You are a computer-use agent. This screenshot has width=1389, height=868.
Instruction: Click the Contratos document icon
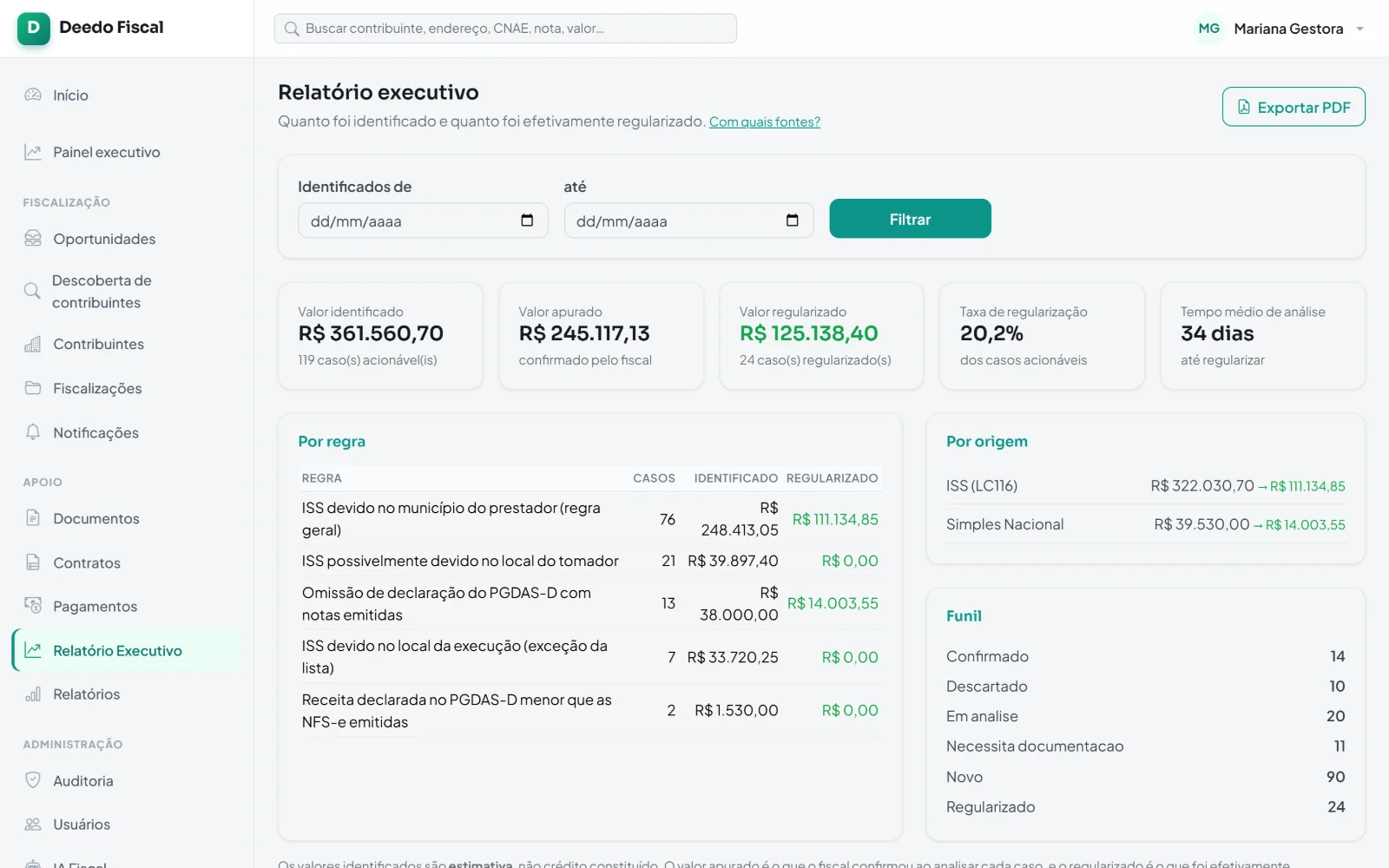pyautogui.click(x=33, y=562)
